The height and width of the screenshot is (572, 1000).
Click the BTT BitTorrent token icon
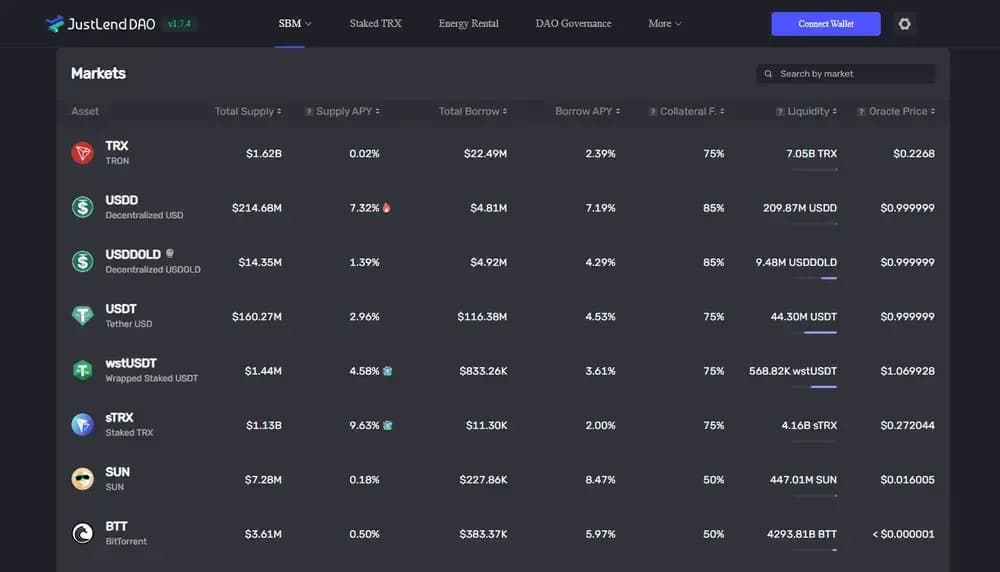[82, 533]
